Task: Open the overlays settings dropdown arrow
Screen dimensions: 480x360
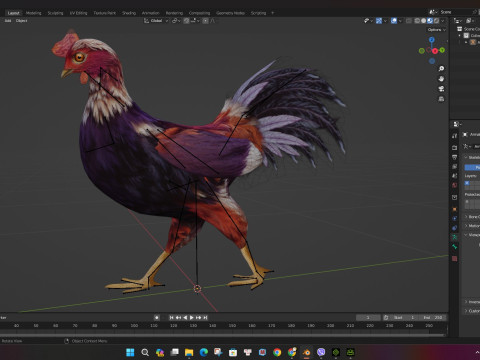Action: 400,21
